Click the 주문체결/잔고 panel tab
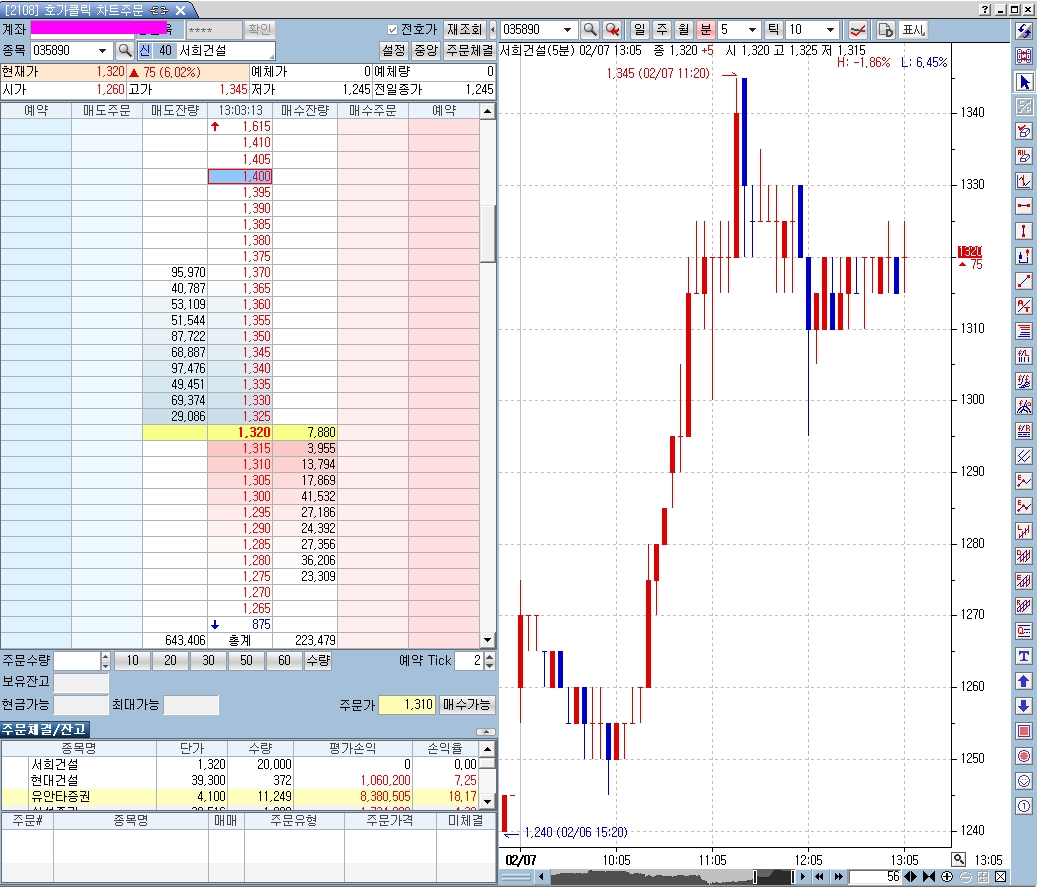The height and width of the screenshot is (887, 1037). tap(45, 729)
